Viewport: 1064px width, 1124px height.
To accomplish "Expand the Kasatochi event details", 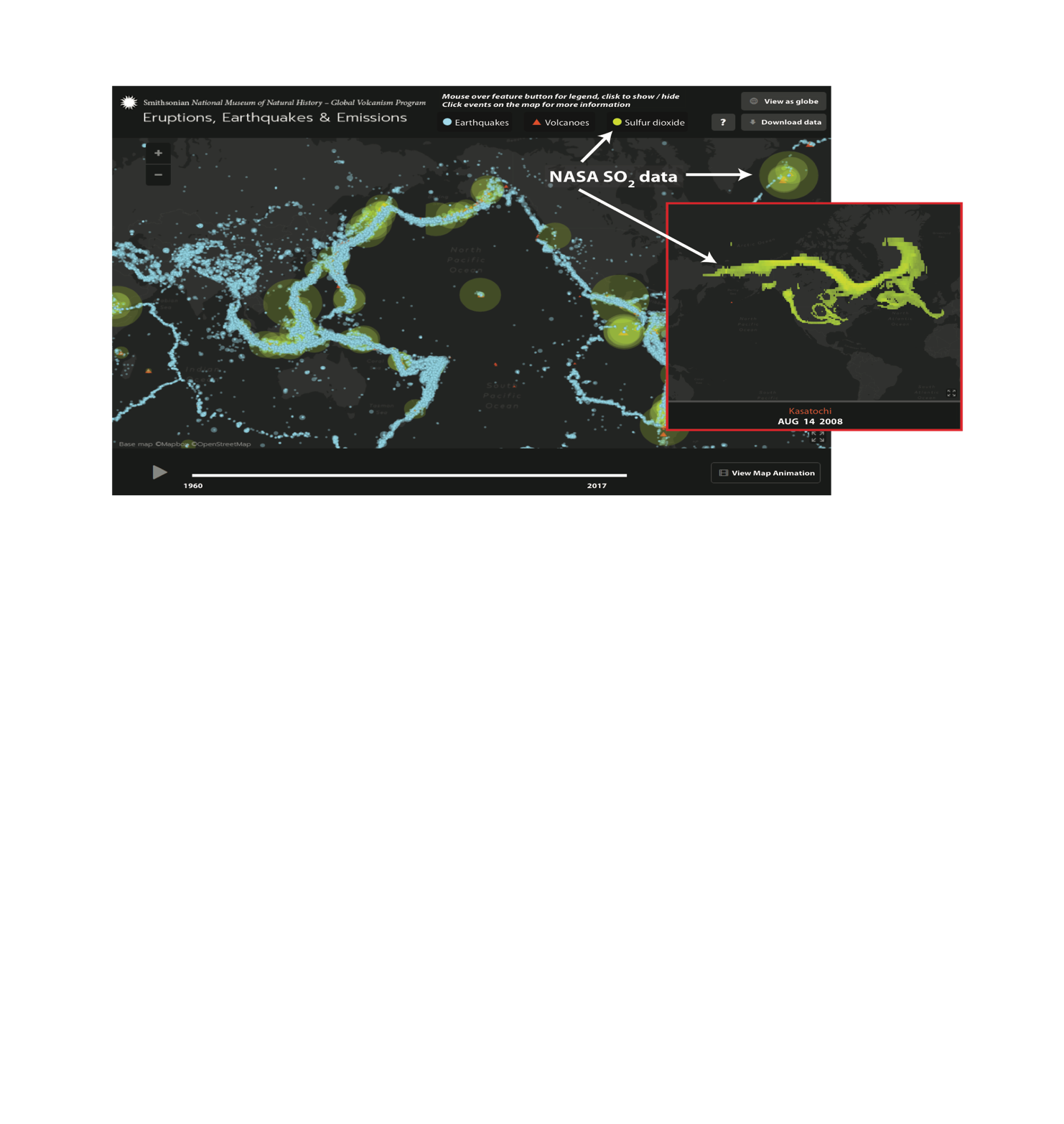I will coord(810,411).
